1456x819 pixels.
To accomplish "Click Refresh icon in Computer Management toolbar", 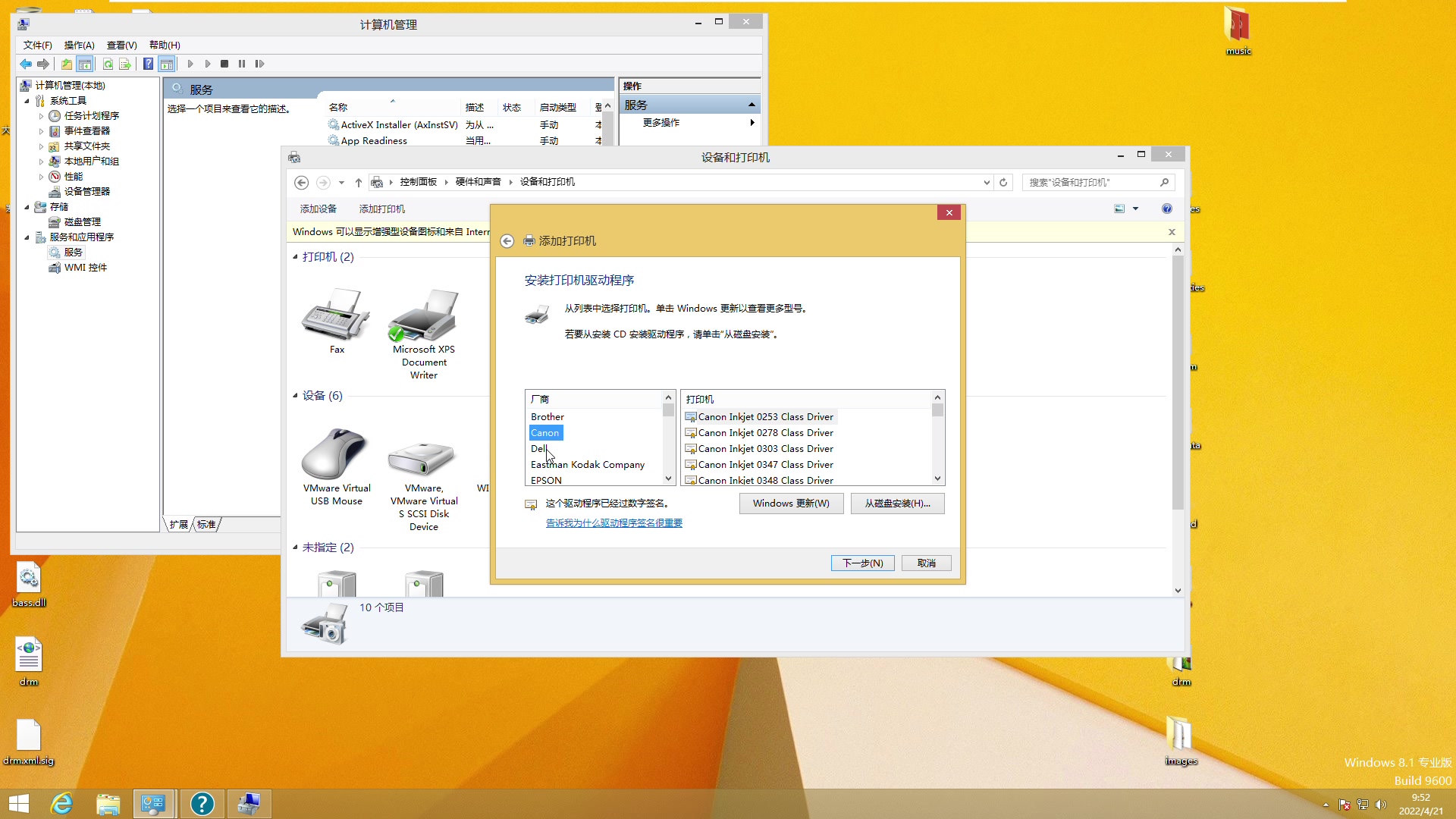I will click(x=108, y=64).
